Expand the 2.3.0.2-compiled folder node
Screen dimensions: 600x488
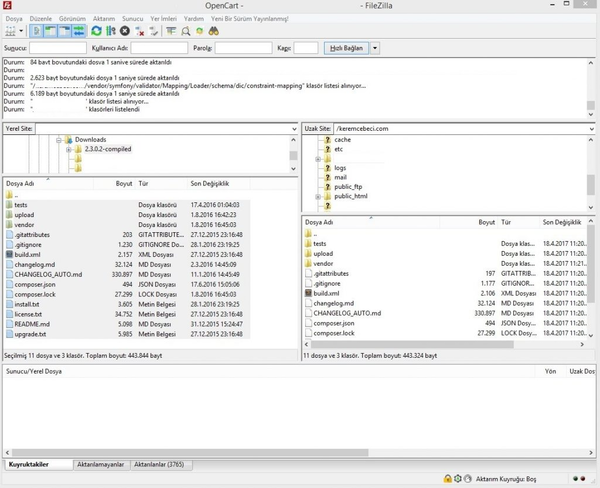pyautogui.click(x=68, y=150)
